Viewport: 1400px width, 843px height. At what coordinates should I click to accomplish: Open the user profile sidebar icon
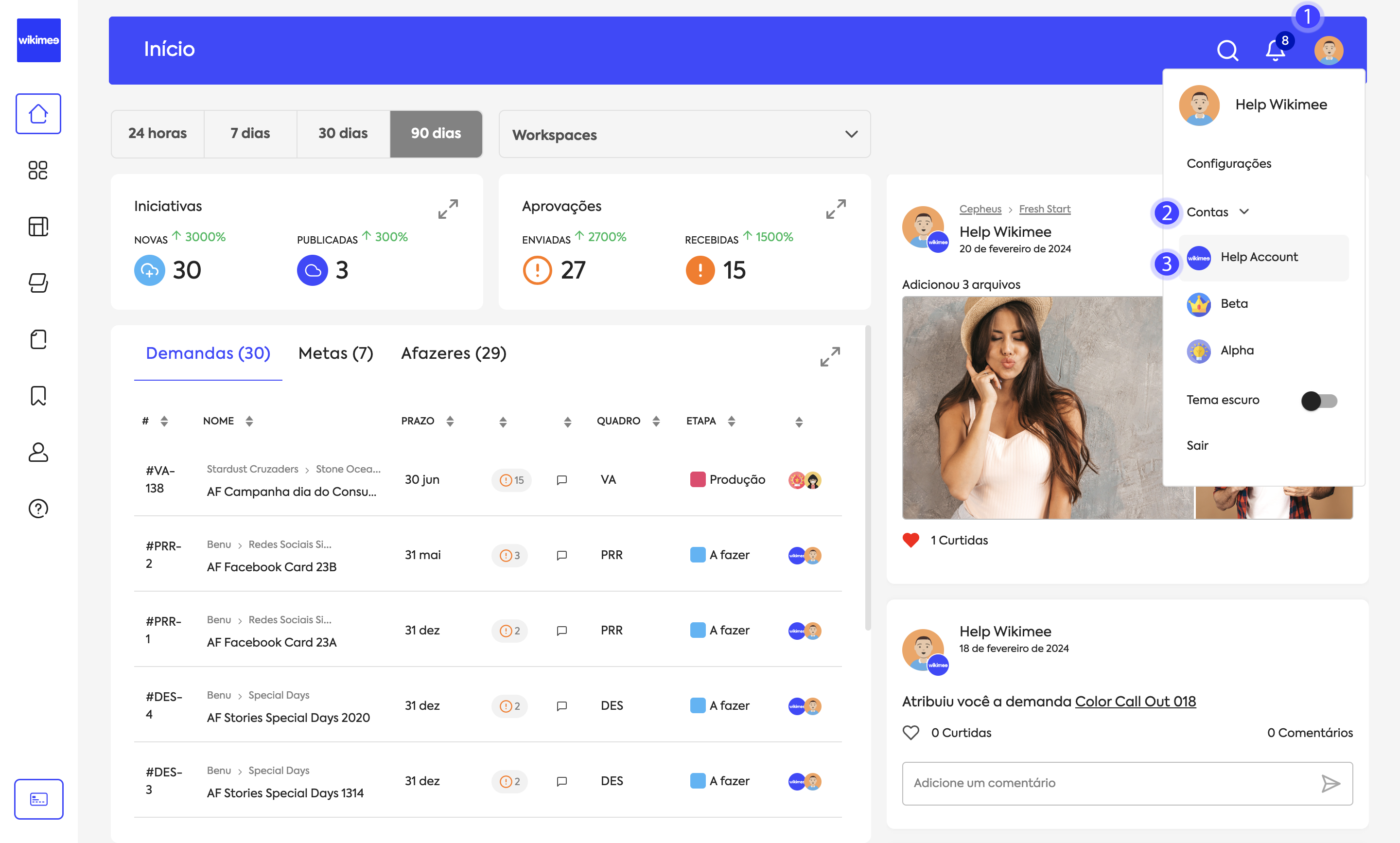[38, 452]
